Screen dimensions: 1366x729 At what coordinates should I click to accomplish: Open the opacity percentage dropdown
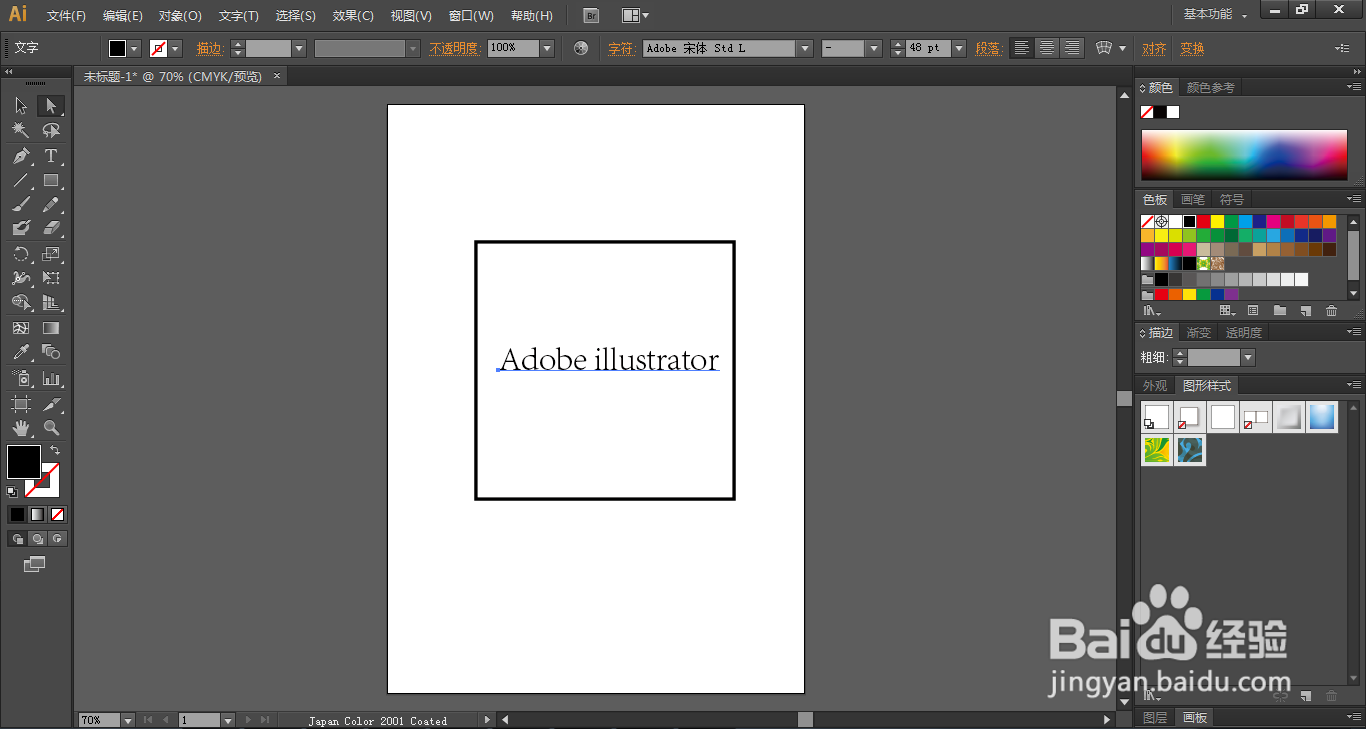pyautogui.click(x=547, y=48)
